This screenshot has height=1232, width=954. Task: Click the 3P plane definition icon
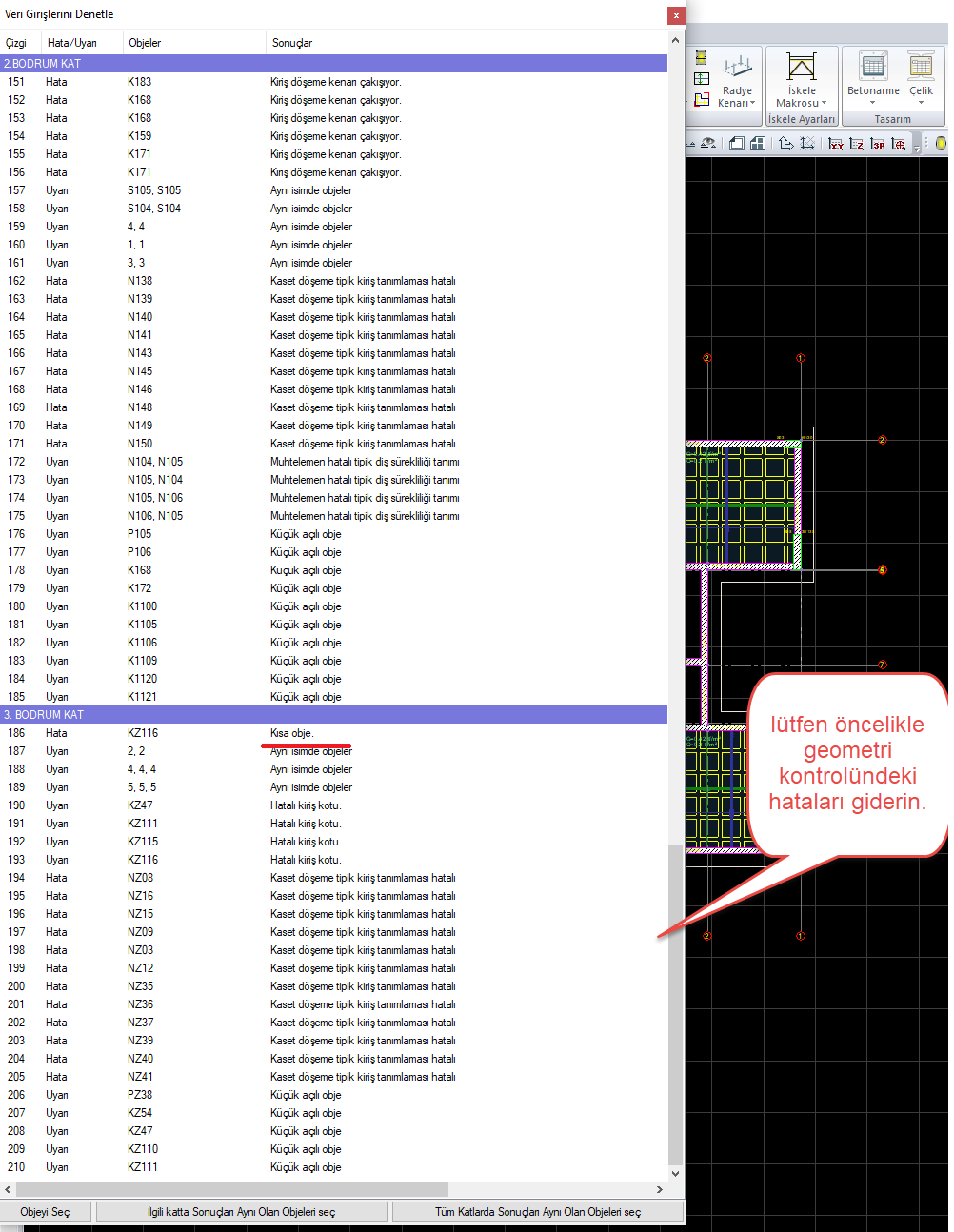(x=878, y=144)
